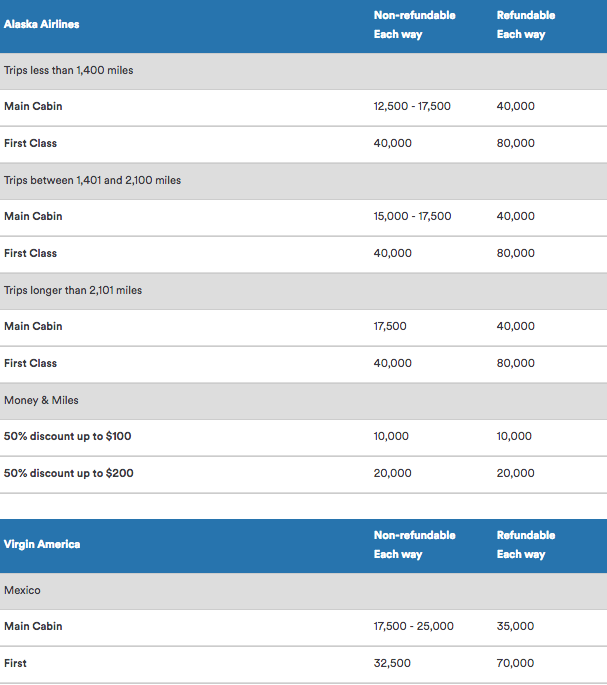This screenshot has width=607, height=685.
Task: Click the 'Money & Miles' section row
Action: pos(41,400)
